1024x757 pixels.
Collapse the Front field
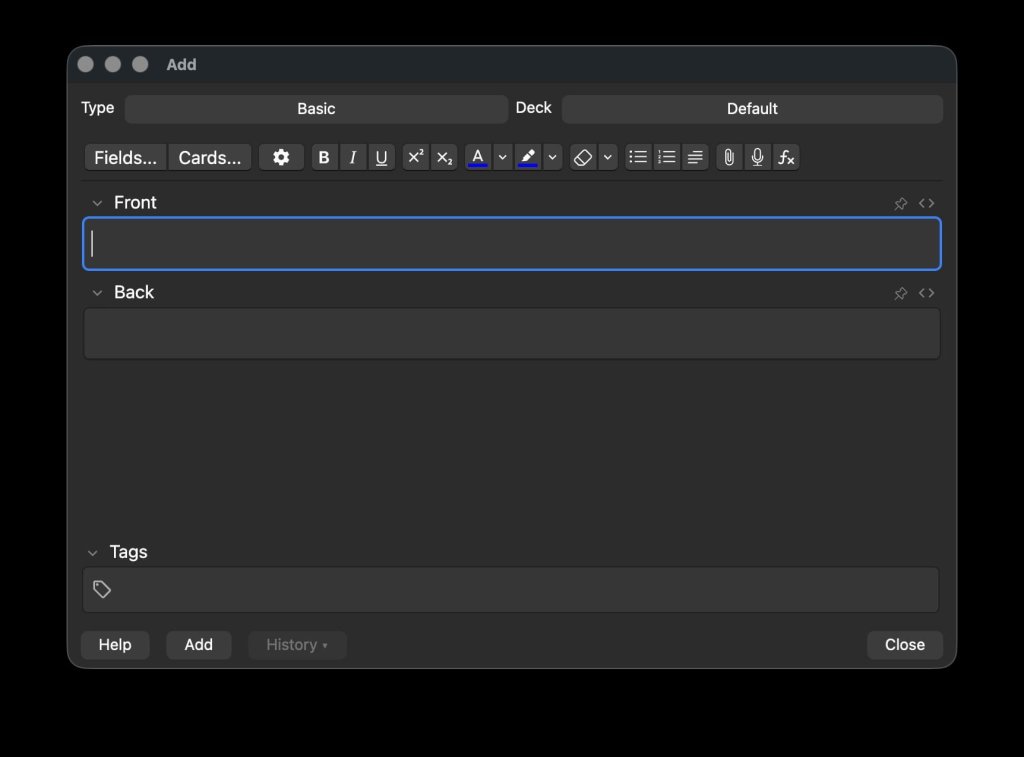[97, 203]
